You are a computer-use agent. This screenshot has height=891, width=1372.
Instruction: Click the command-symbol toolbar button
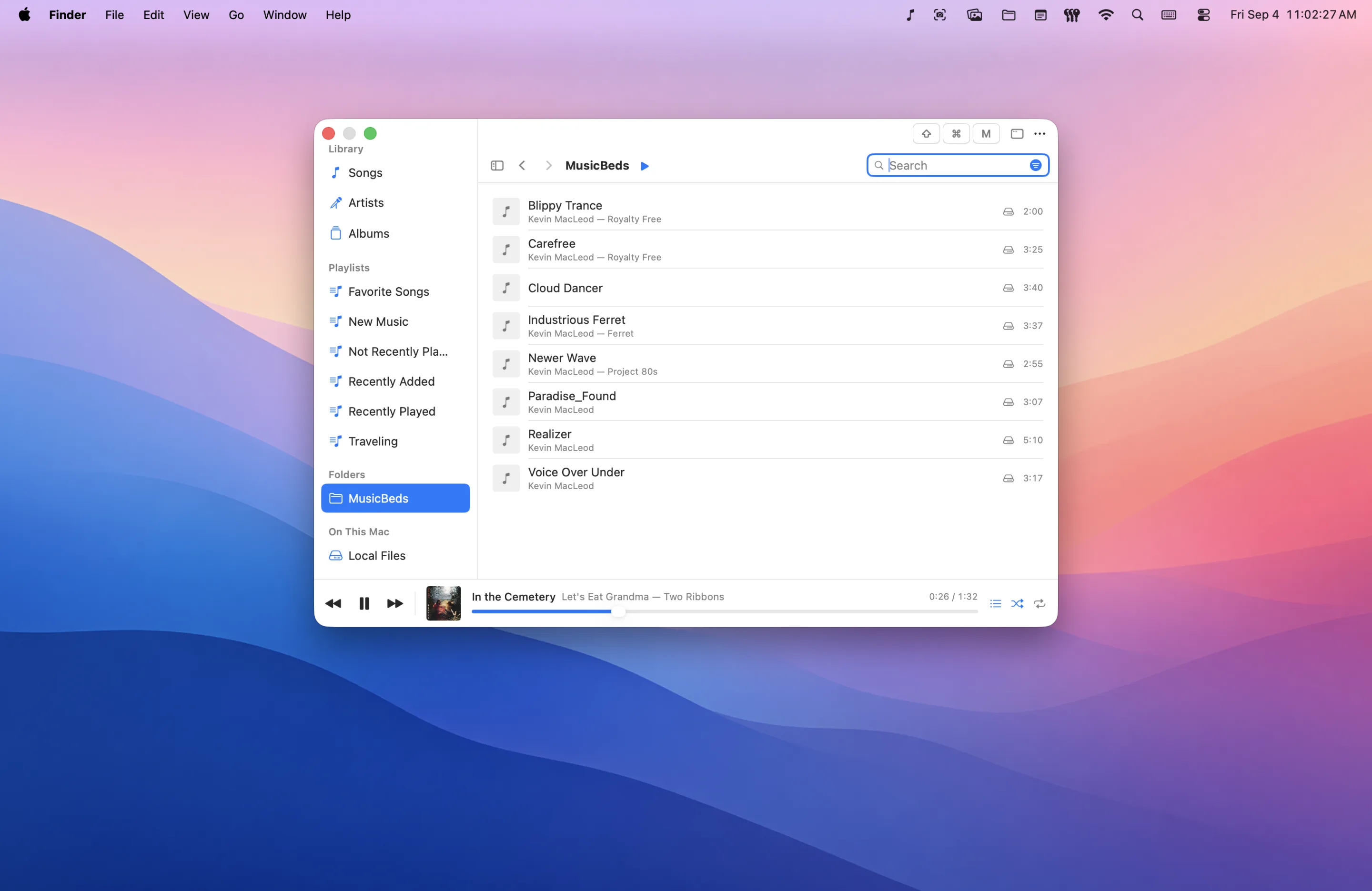pyautogui.click(x=956, y=134)
